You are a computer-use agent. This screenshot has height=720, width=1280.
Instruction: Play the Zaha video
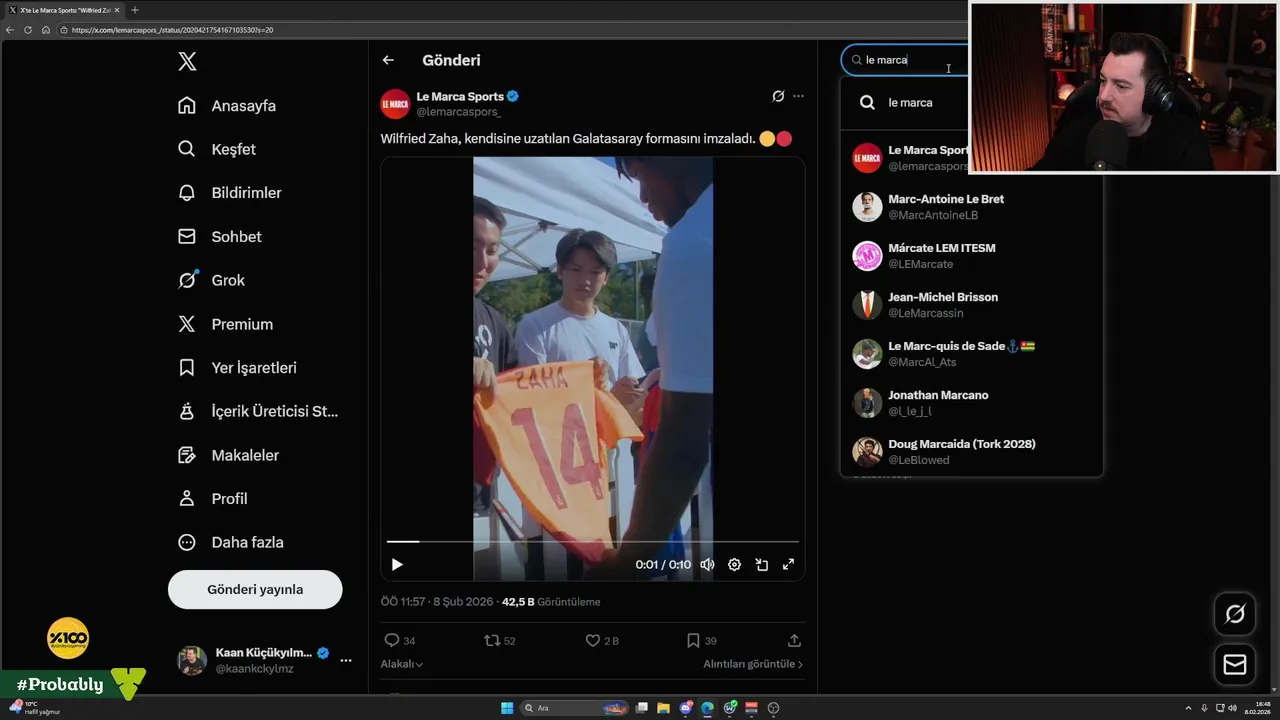pyautogui.click(x=397, y=565)
